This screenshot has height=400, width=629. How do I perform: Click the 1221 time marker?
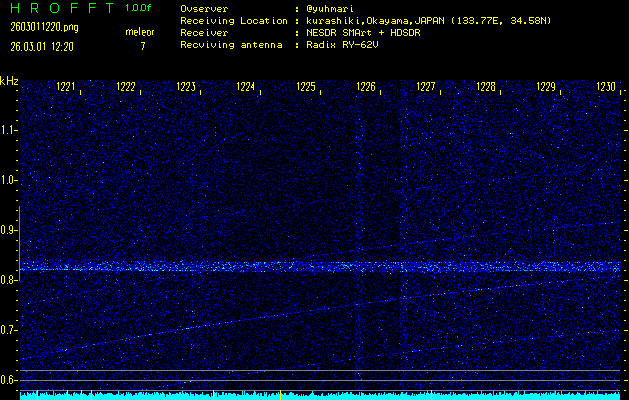66,87
